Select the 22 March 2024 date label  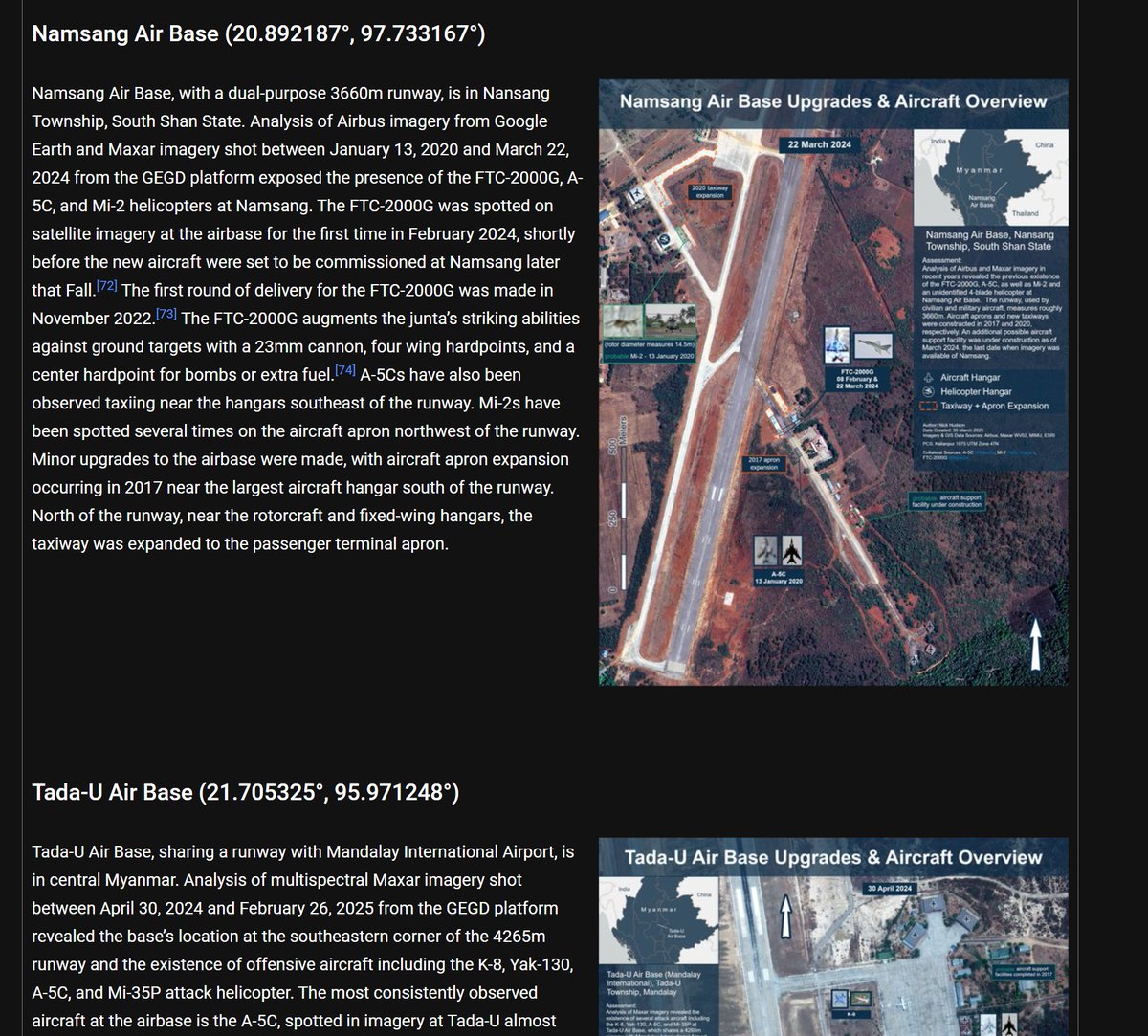click(x=820, y=144)
